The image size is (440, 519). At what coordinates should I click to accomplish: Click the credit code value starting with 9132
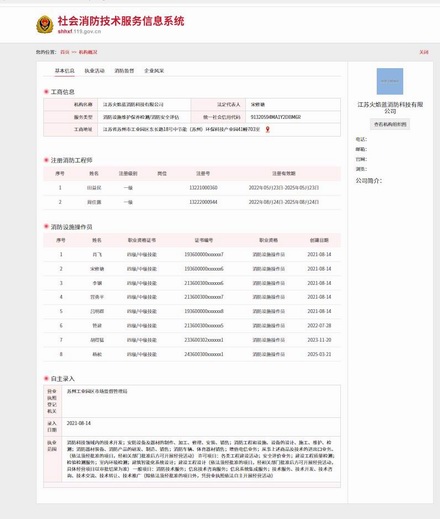pos(276,117)
